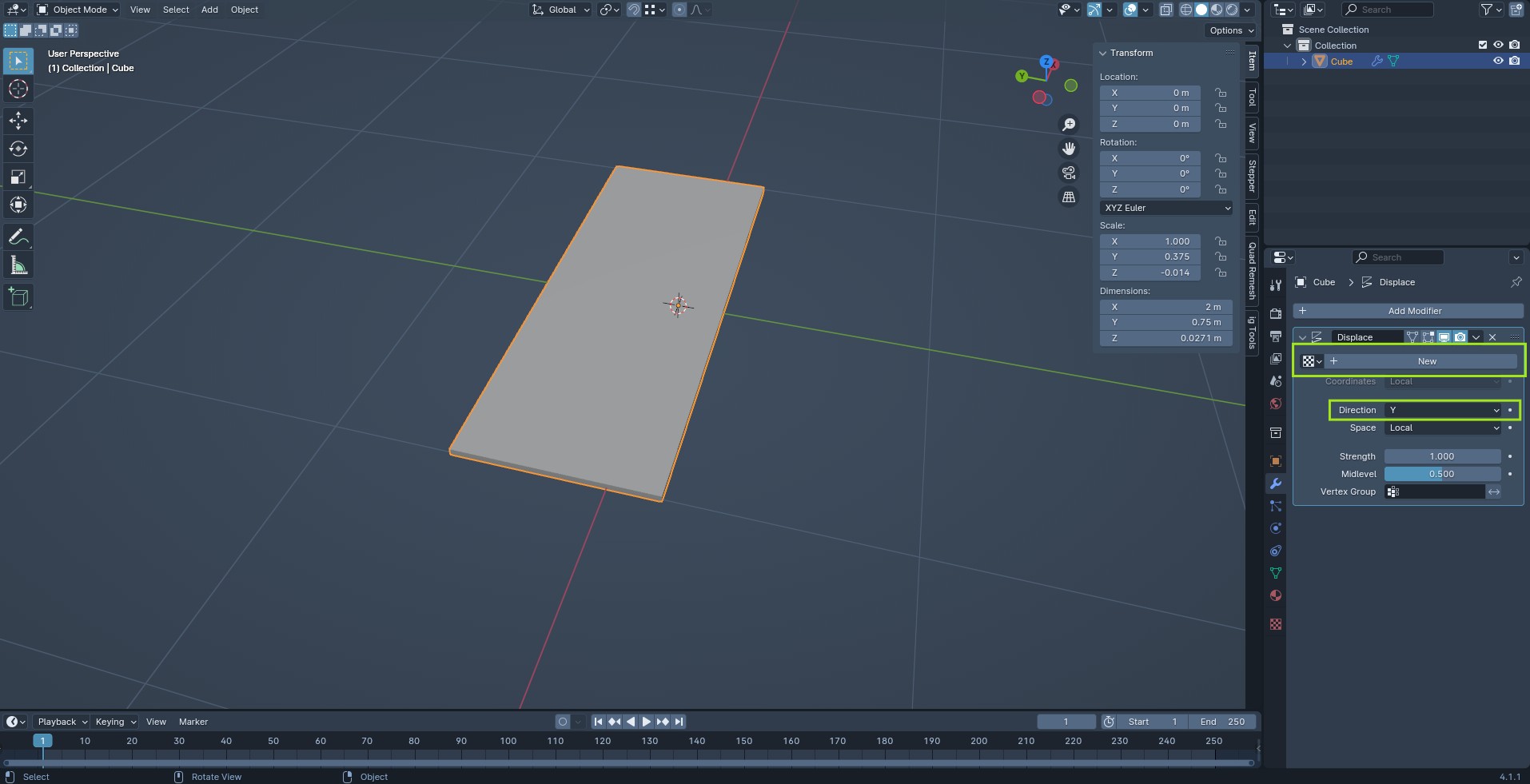Open the XYZ Euler rotation mode dropdown
The image size is (1530, 784).
(x=1166, y=208)
